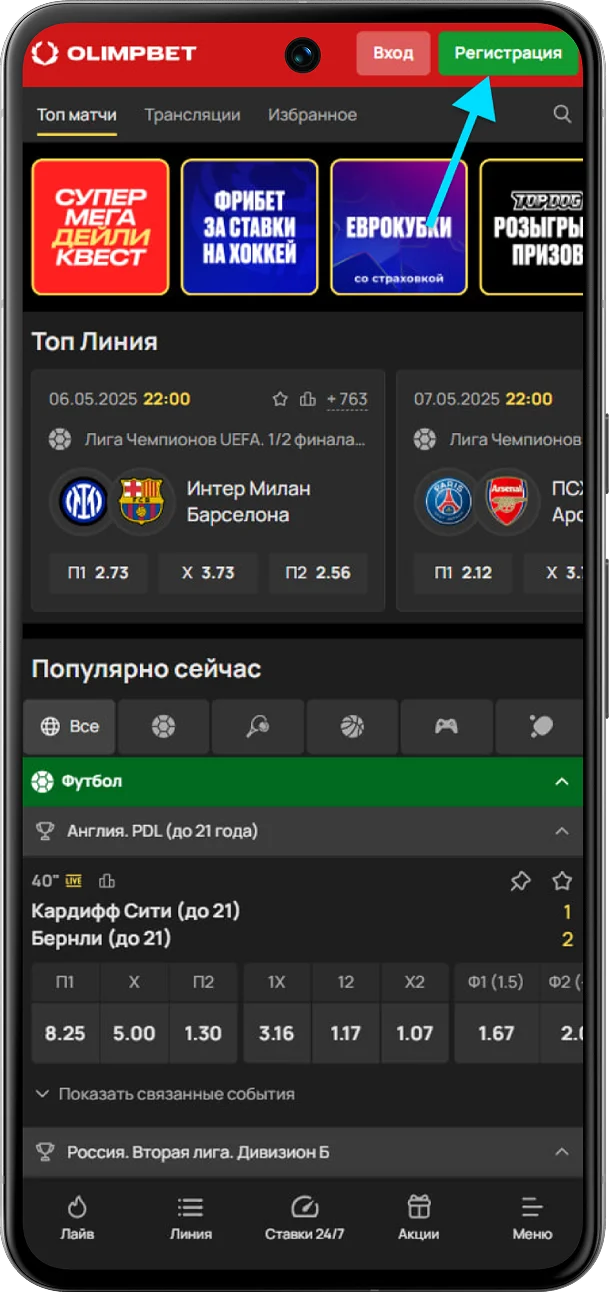Image resolution: width=611 pixels, height=1292 pixels.
Task: Switch to the Избранное tab
Action: point(312,115)
